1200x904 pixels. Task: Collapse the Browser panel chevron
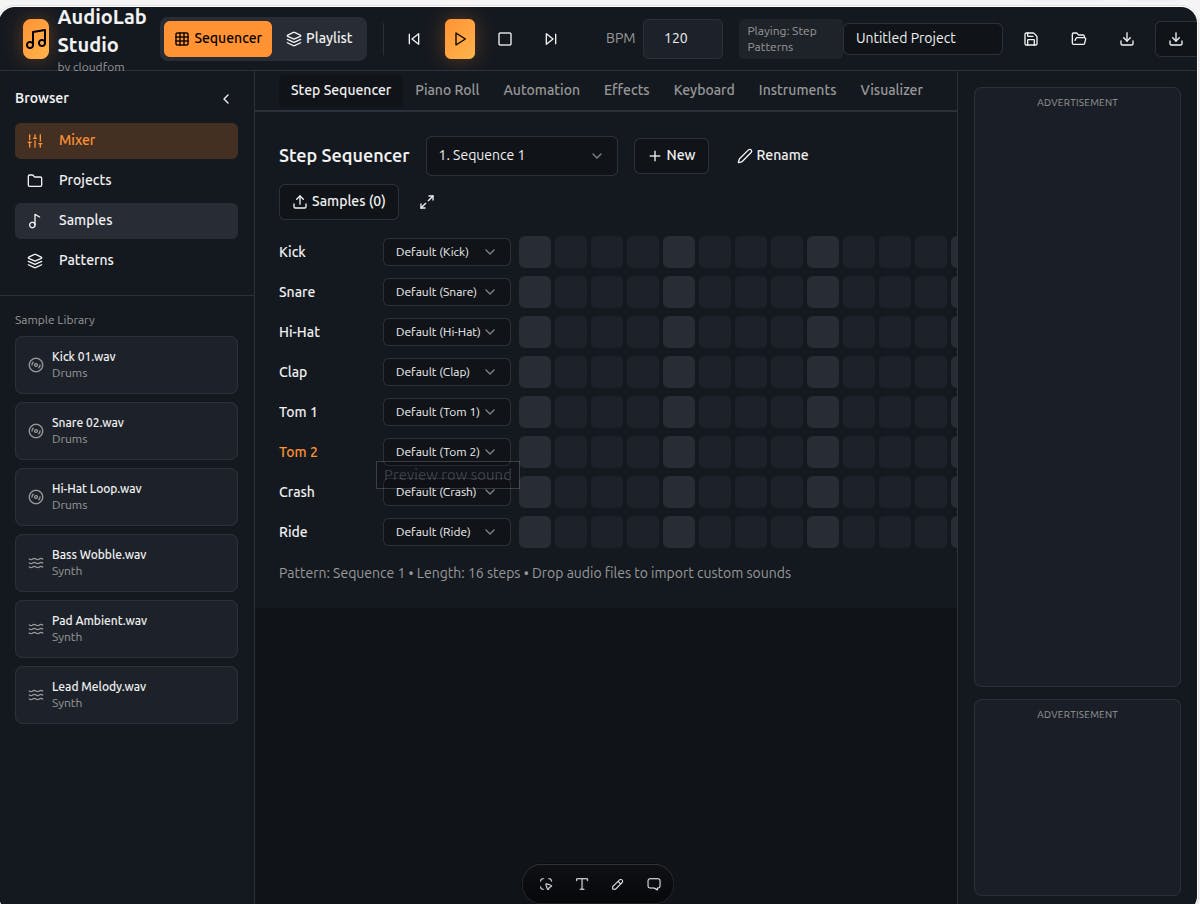pyautogui.click(x=226, y=99)
